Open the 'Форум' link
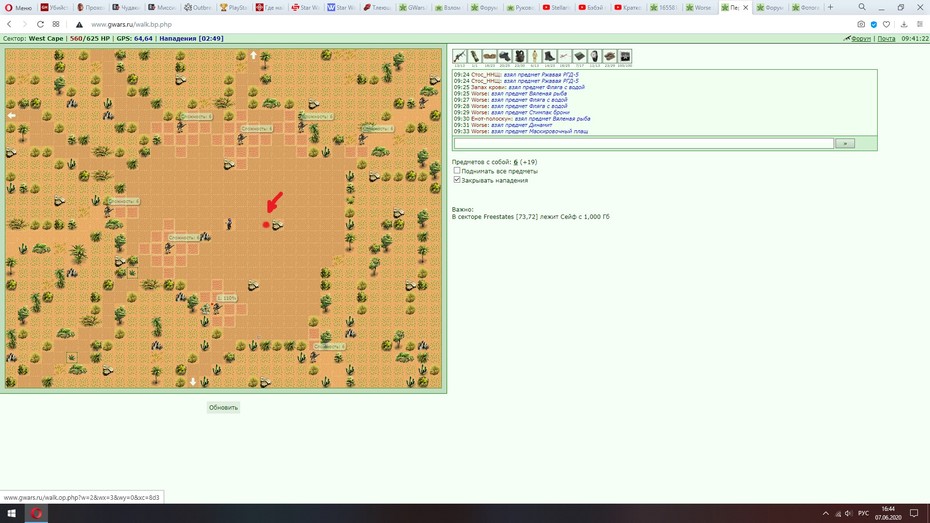 click(861, 39)
